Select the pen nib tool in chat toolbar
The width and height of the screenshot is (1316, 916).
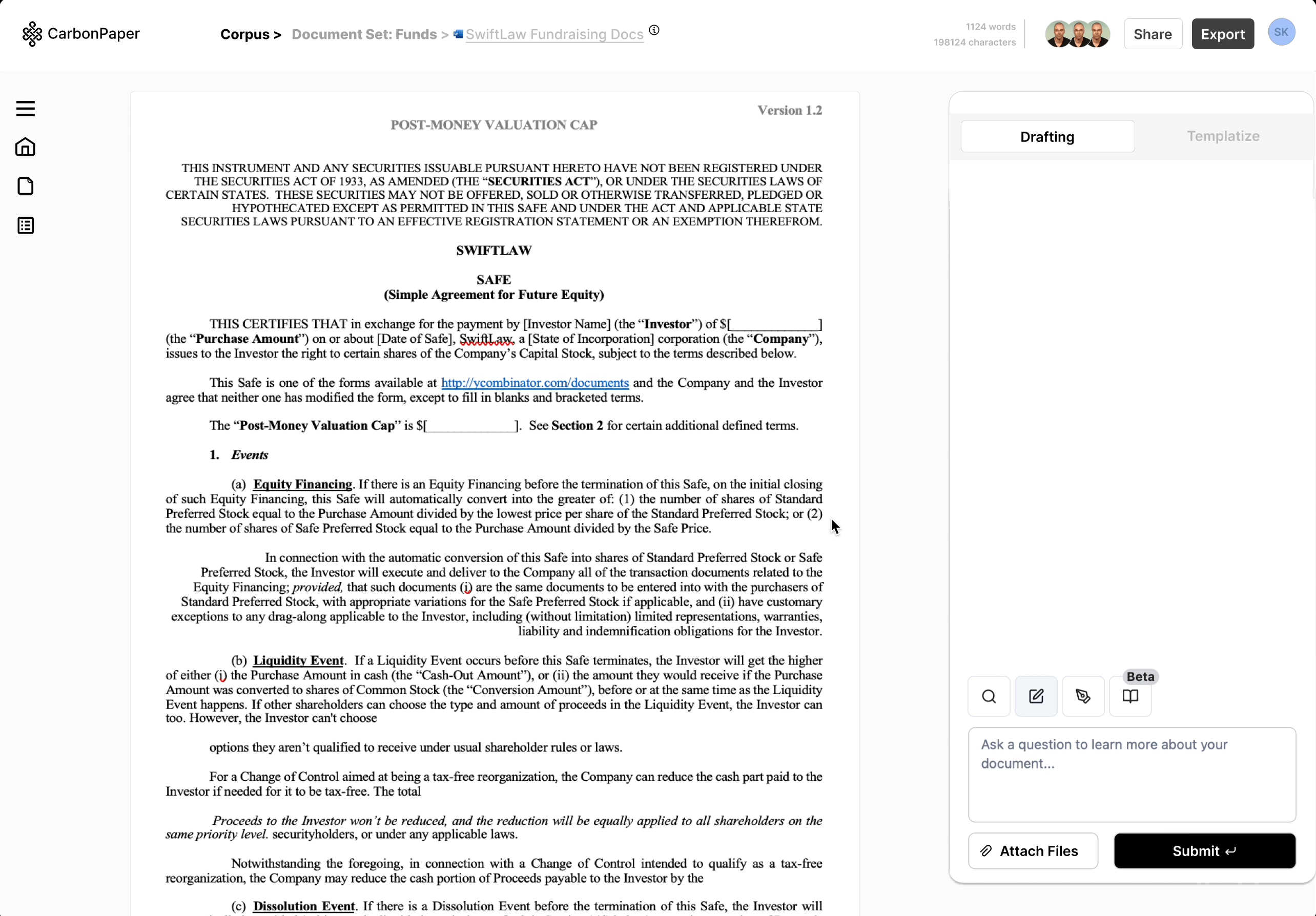pyautogui.click(x=1083, y=696)
